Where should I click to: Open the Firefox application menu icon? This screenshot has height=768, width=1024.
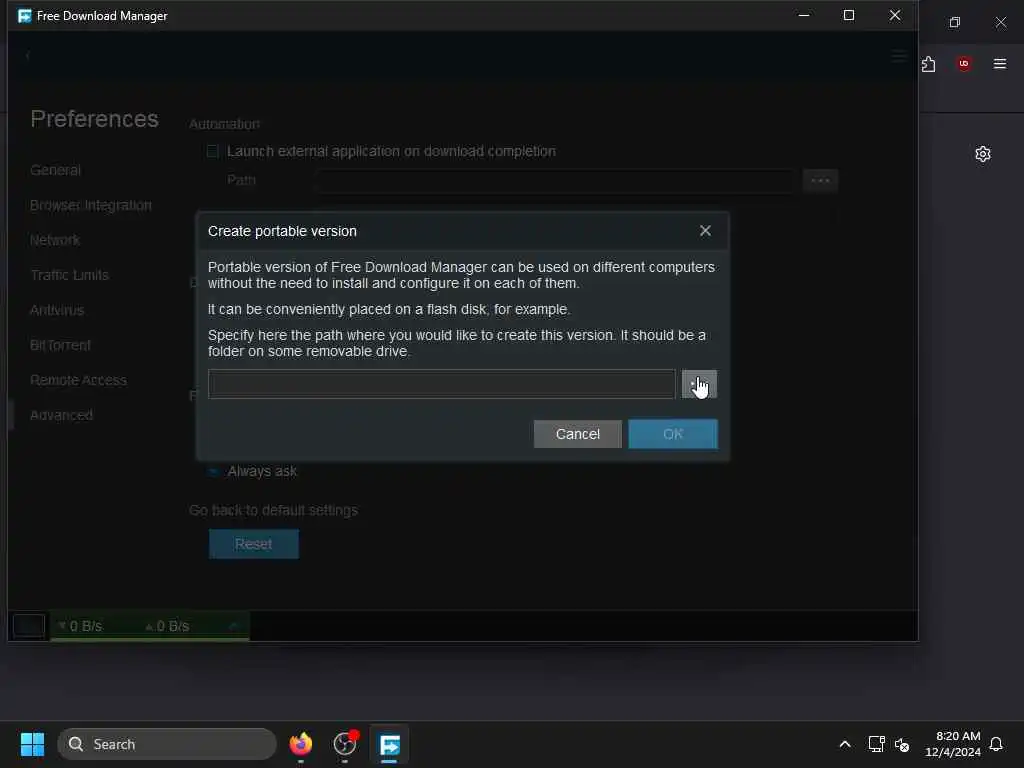point(1000,64)
